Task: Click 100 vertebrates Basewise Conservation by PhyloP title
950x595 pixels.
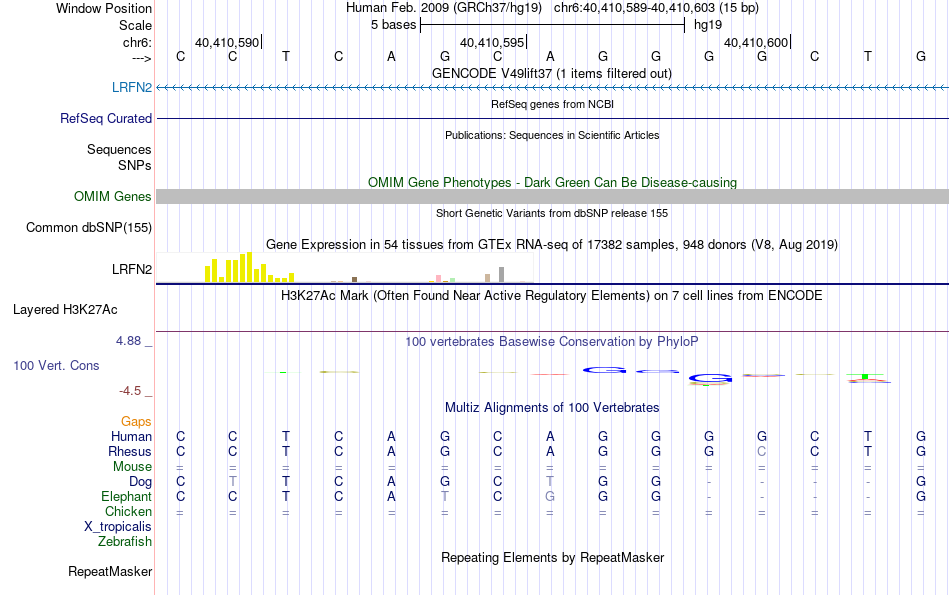Action: pos(552,342)
